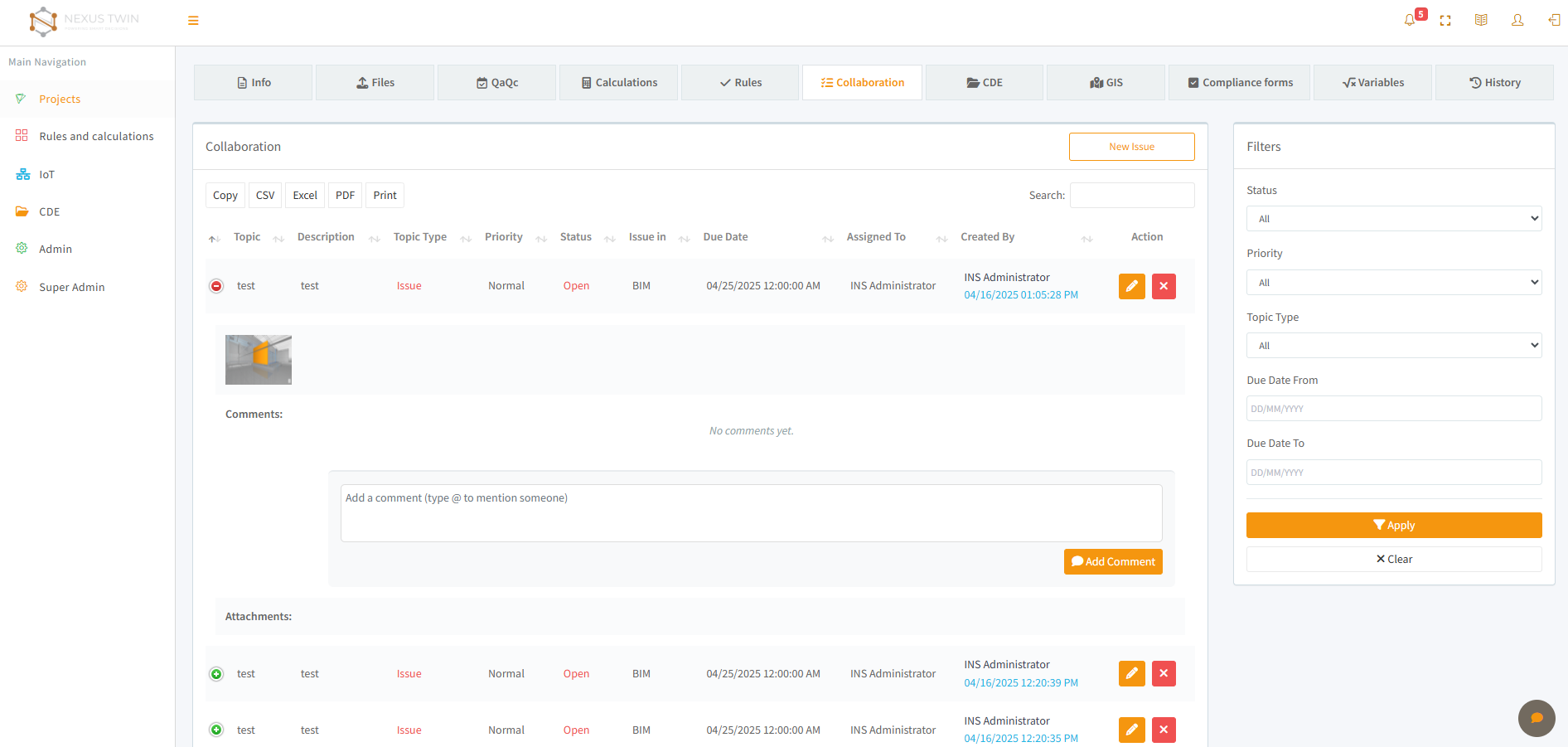Open the Topic Type filter dropdown
This screenshot has height=747, width=1568.
(x=1394, y=346)
